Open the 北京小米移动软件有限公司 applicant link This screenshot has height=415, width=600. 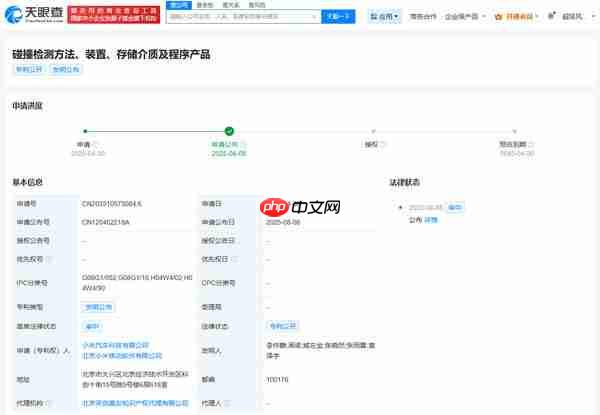point(122,356)
